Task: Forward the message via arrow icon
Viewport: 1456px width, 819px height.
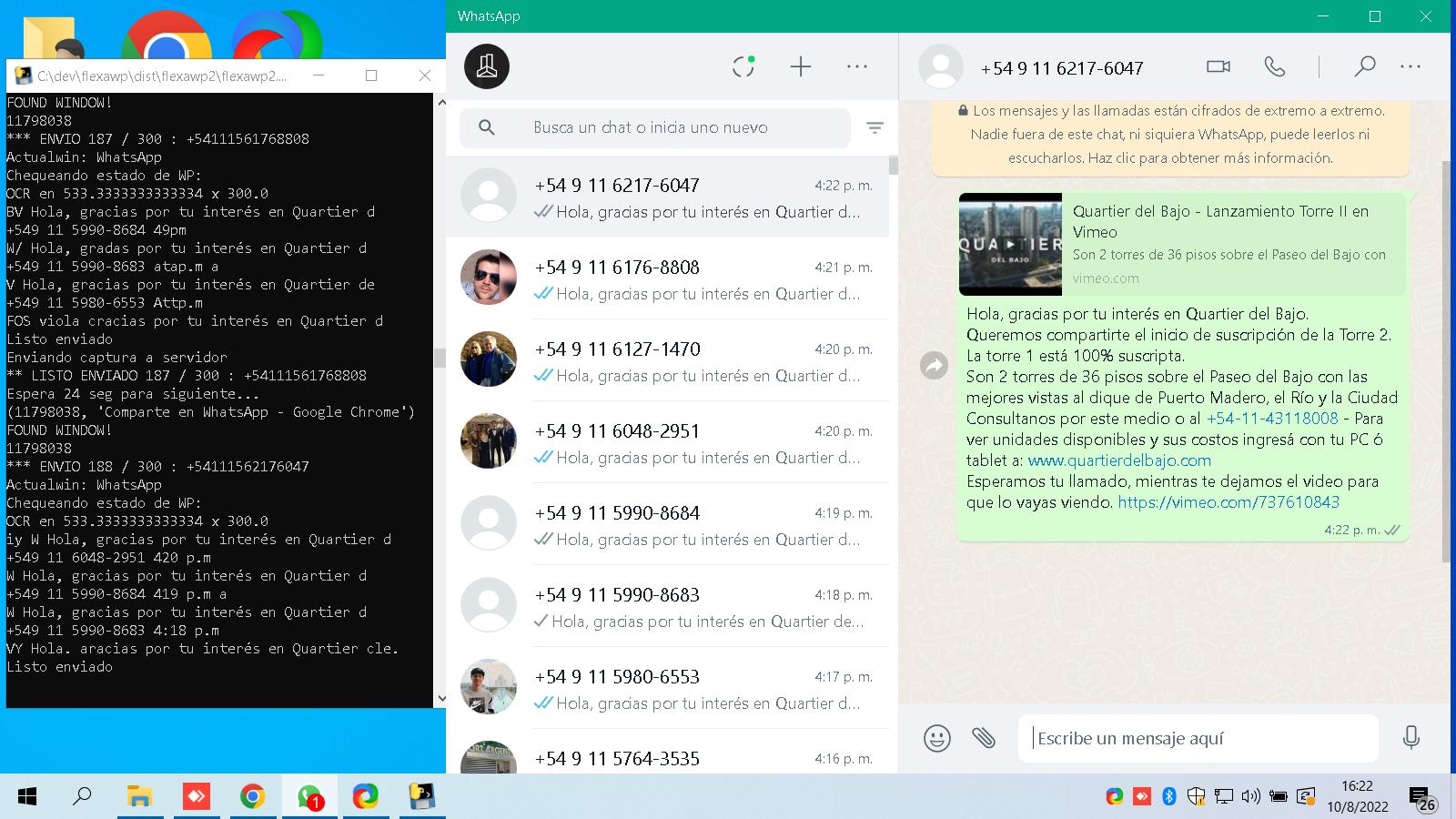Action: pos(935,366)
